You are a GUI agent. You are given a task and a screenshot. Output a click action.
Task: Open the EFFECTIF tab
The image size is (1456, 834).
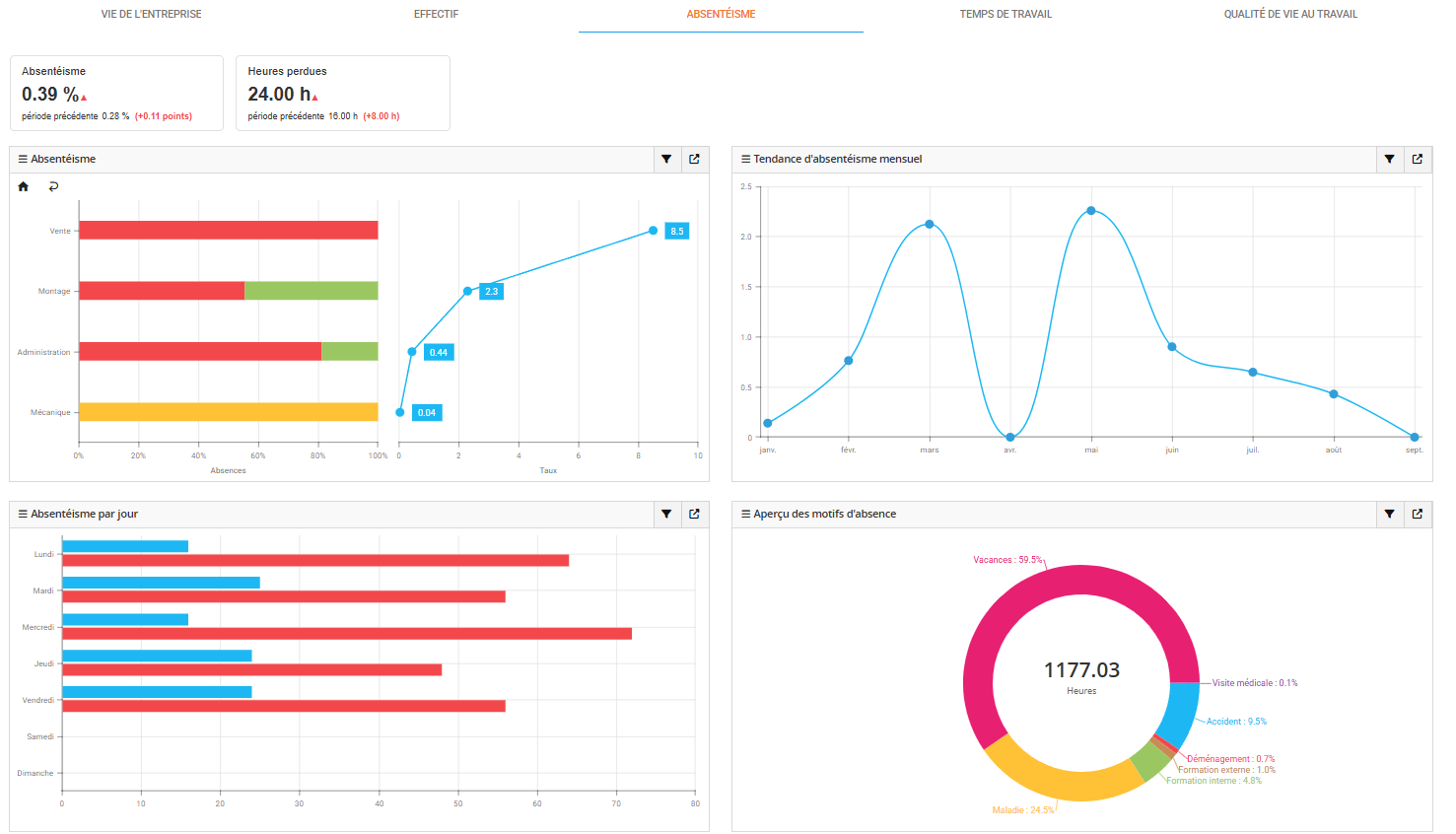(x=436, y=14)
